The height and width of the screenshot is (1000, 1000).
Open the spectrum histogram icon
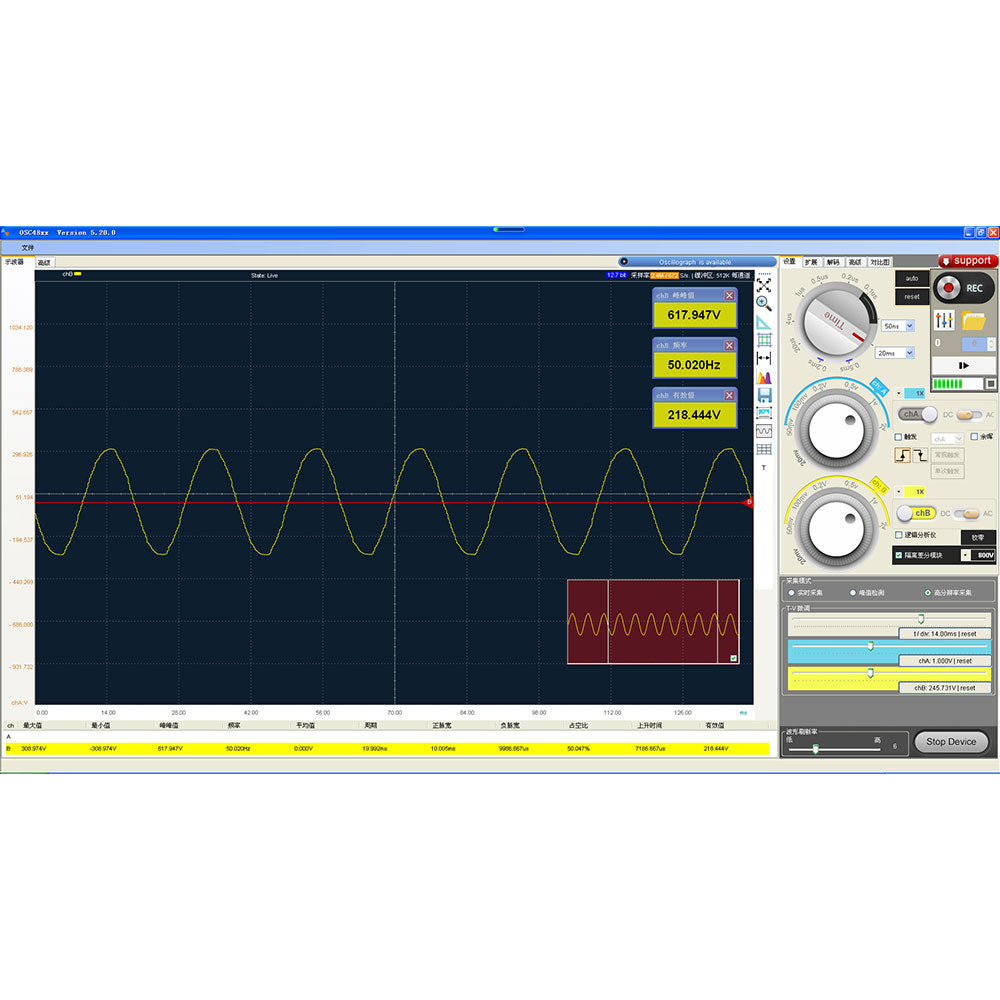tap(764, 377)
